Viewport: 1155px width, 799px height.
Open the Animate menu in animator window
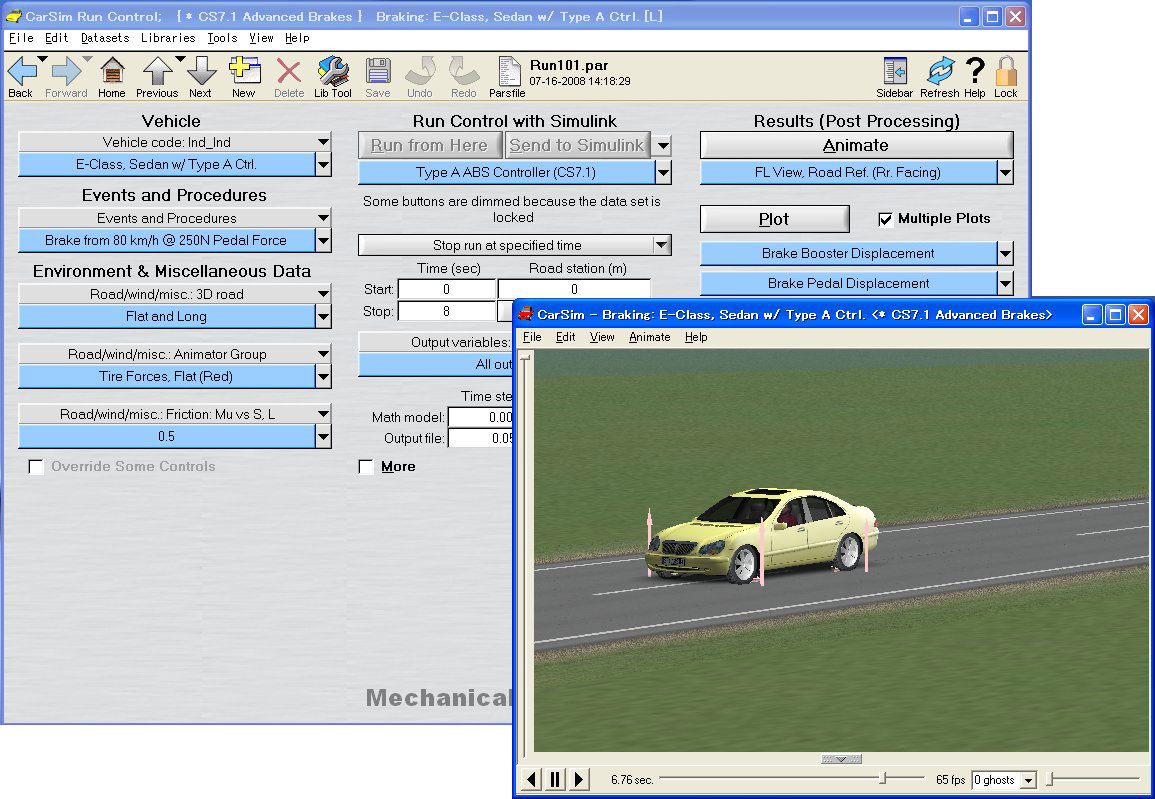650,337
